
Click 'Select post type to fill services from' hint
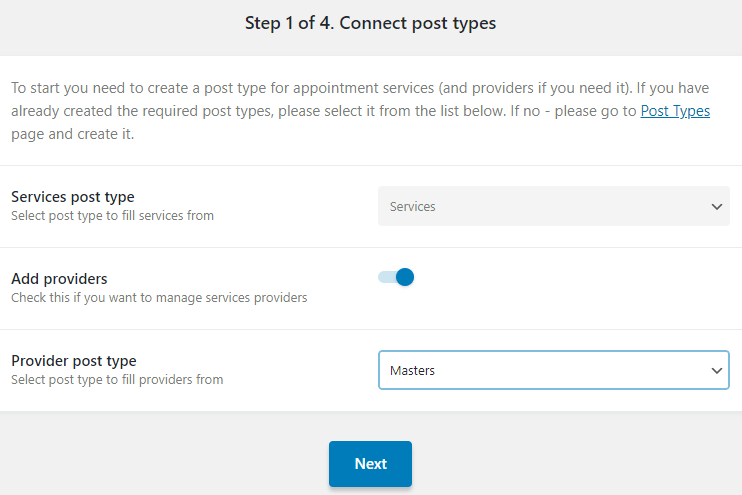pyautogui.click(x=113, y=216)
